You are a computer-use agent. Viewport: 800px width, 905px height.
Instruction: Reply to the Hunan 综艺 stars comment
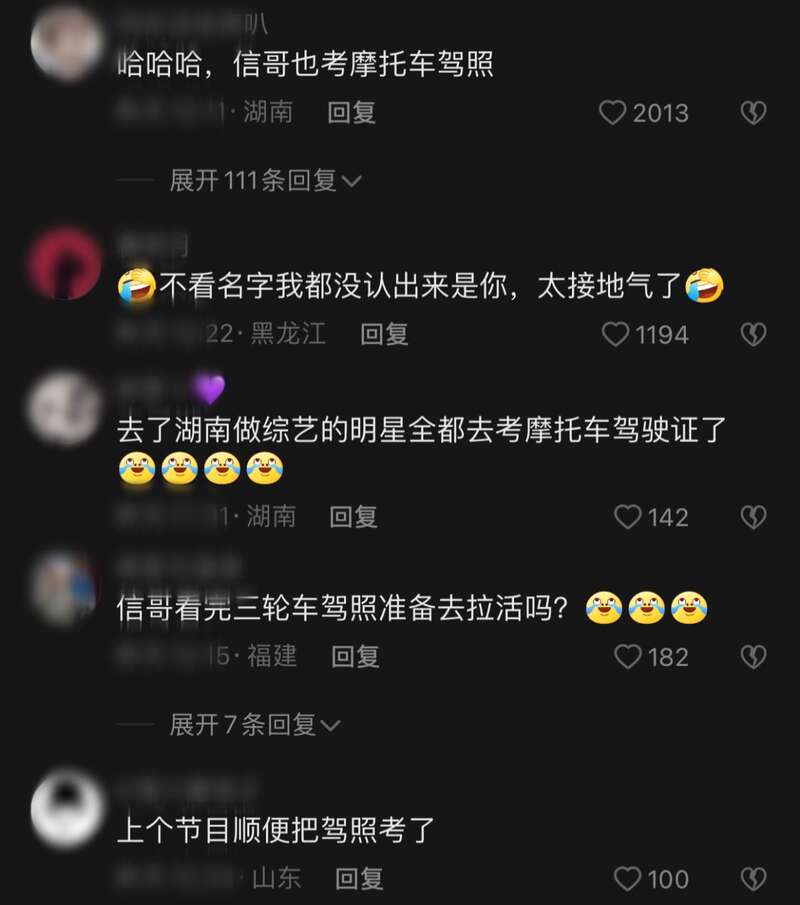pos(354,517)
